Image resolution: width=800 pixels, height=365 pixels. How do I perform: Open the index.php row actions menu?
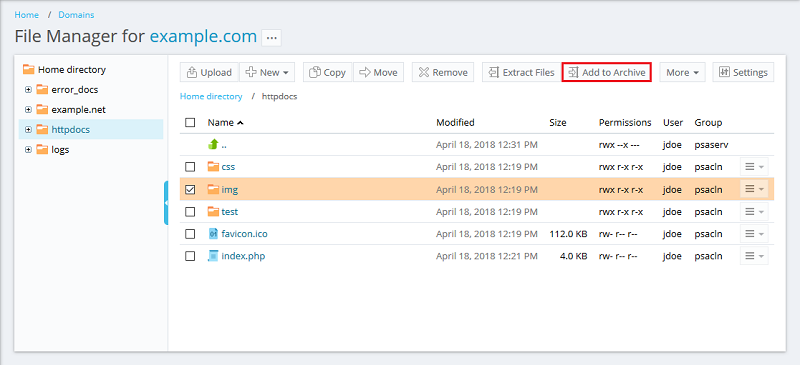pos(754,256)
